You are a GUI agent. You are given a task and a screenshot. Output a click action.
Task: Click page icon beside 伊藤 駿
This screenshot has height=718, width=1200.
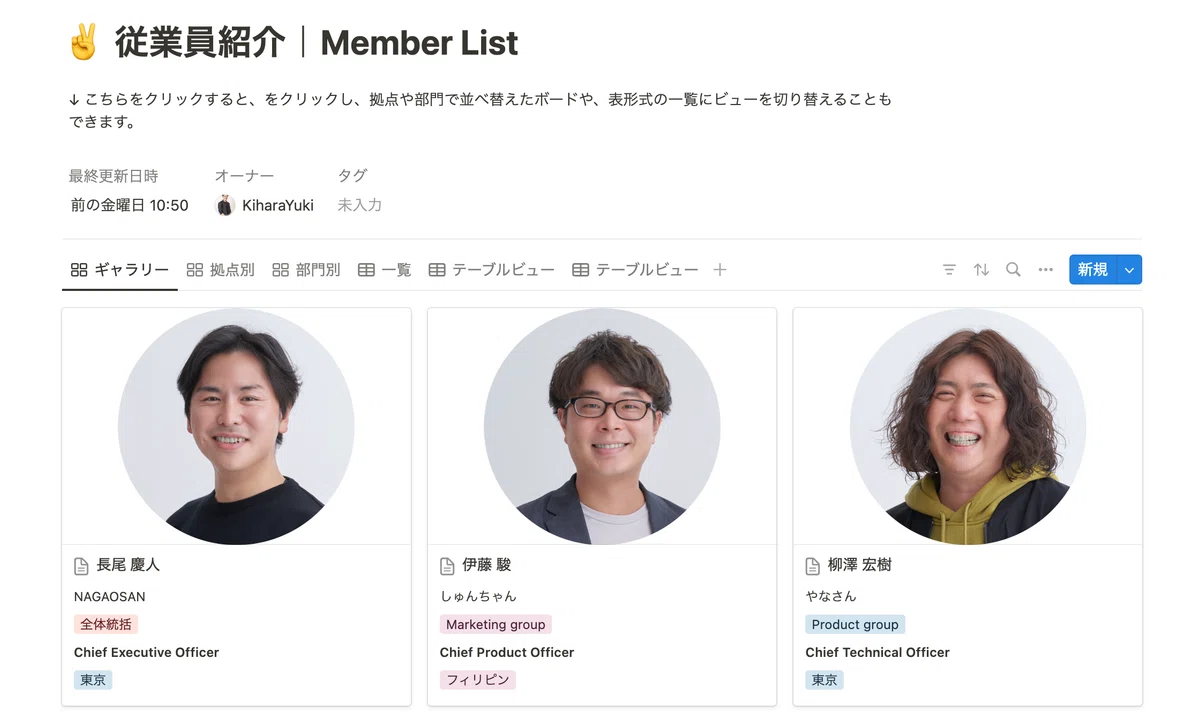click(448, 566)
